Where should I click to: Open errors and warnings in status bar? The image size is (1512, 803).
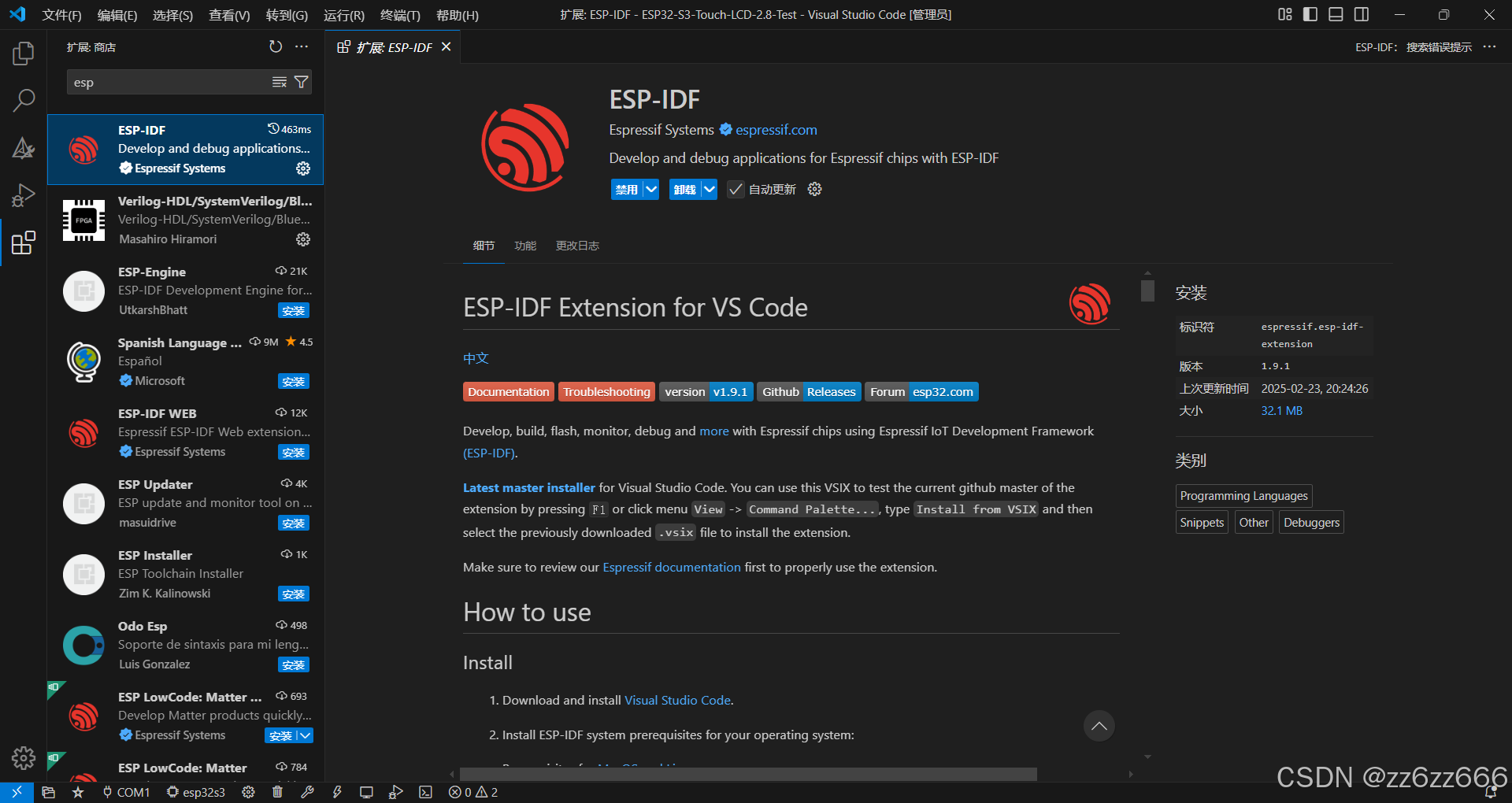point(473,792)
